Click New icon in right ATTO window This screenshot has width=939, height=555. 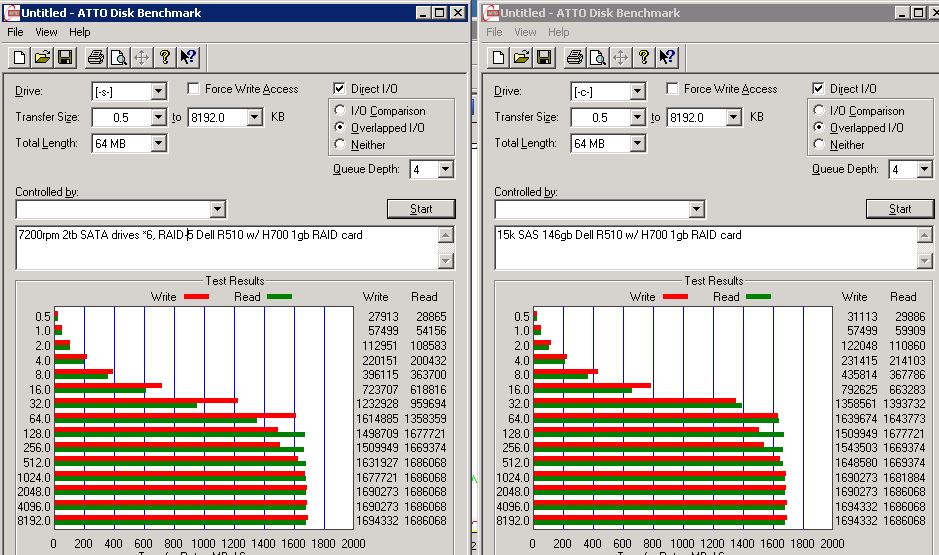(x=498, y=57)
